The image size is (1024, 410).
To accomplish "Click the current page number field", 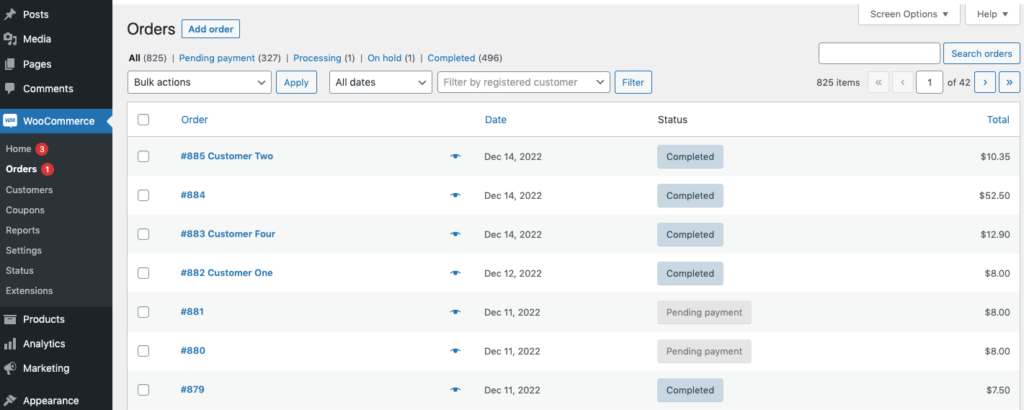I will 929,82.
